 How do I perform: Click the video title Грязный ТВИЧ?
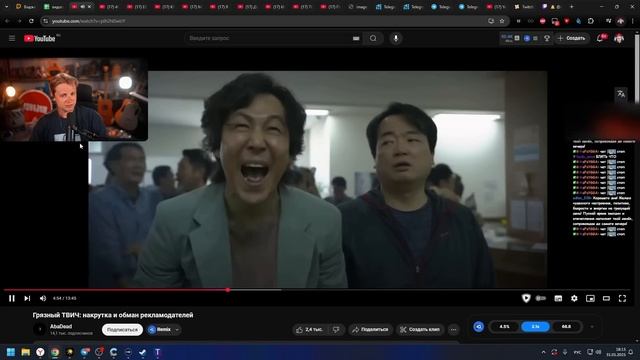tap(113, 315)
